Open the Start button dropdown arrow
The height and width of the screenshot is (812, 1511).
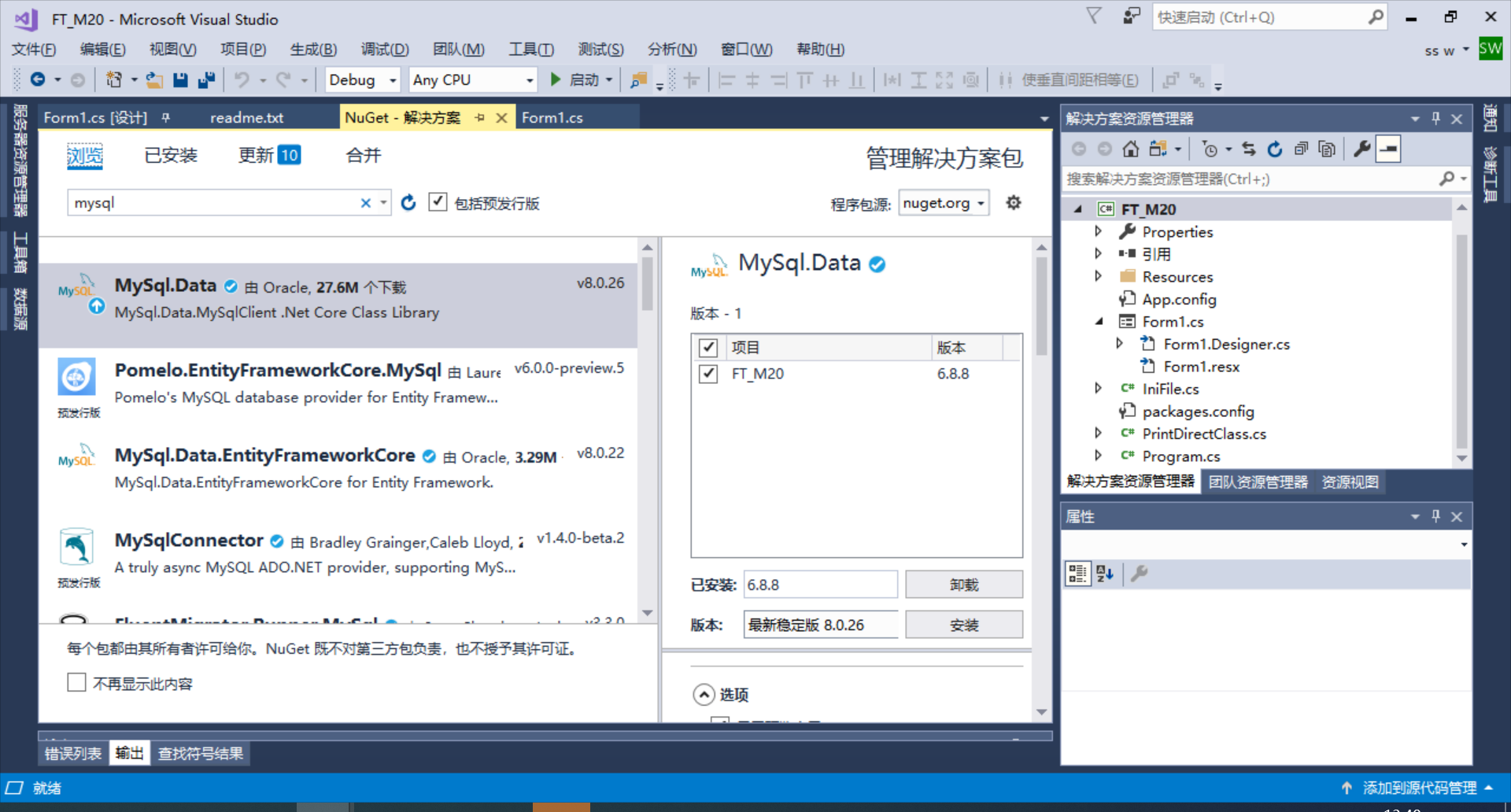tap(609, 80)
